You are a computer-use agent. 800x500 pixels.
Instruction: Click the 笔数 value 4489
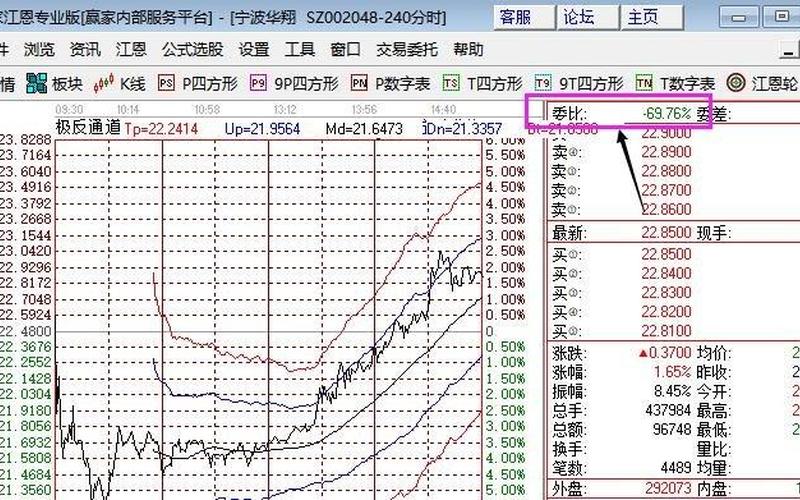tap(676, 467)
